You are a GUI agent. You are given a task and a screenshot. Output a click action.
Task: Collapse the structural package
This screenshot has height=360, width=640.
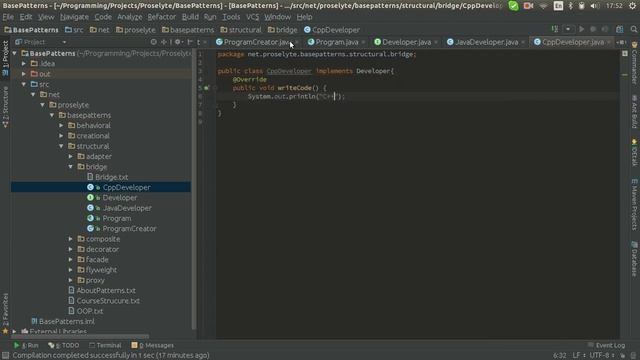62,146
